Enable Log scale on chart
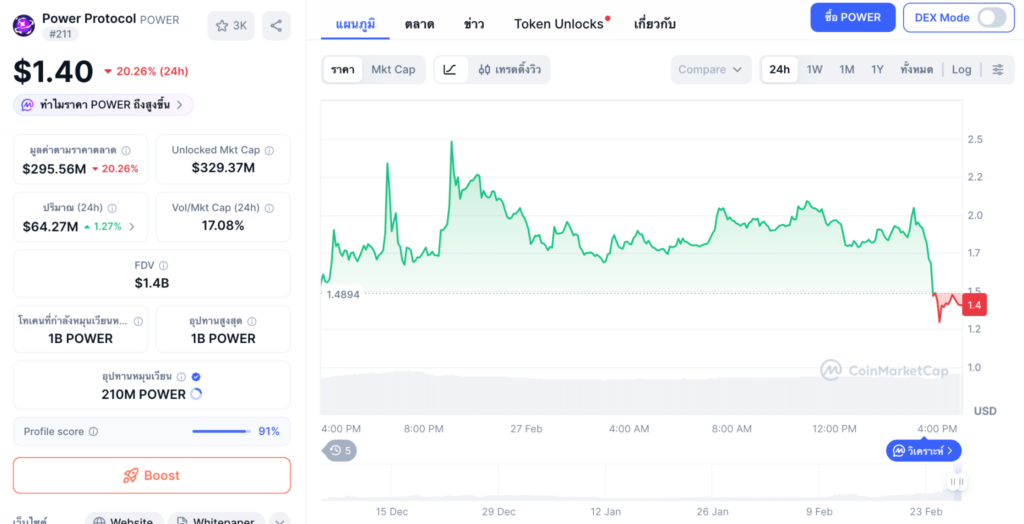The height and width of the screenshot is (524, 1024). 961,69
